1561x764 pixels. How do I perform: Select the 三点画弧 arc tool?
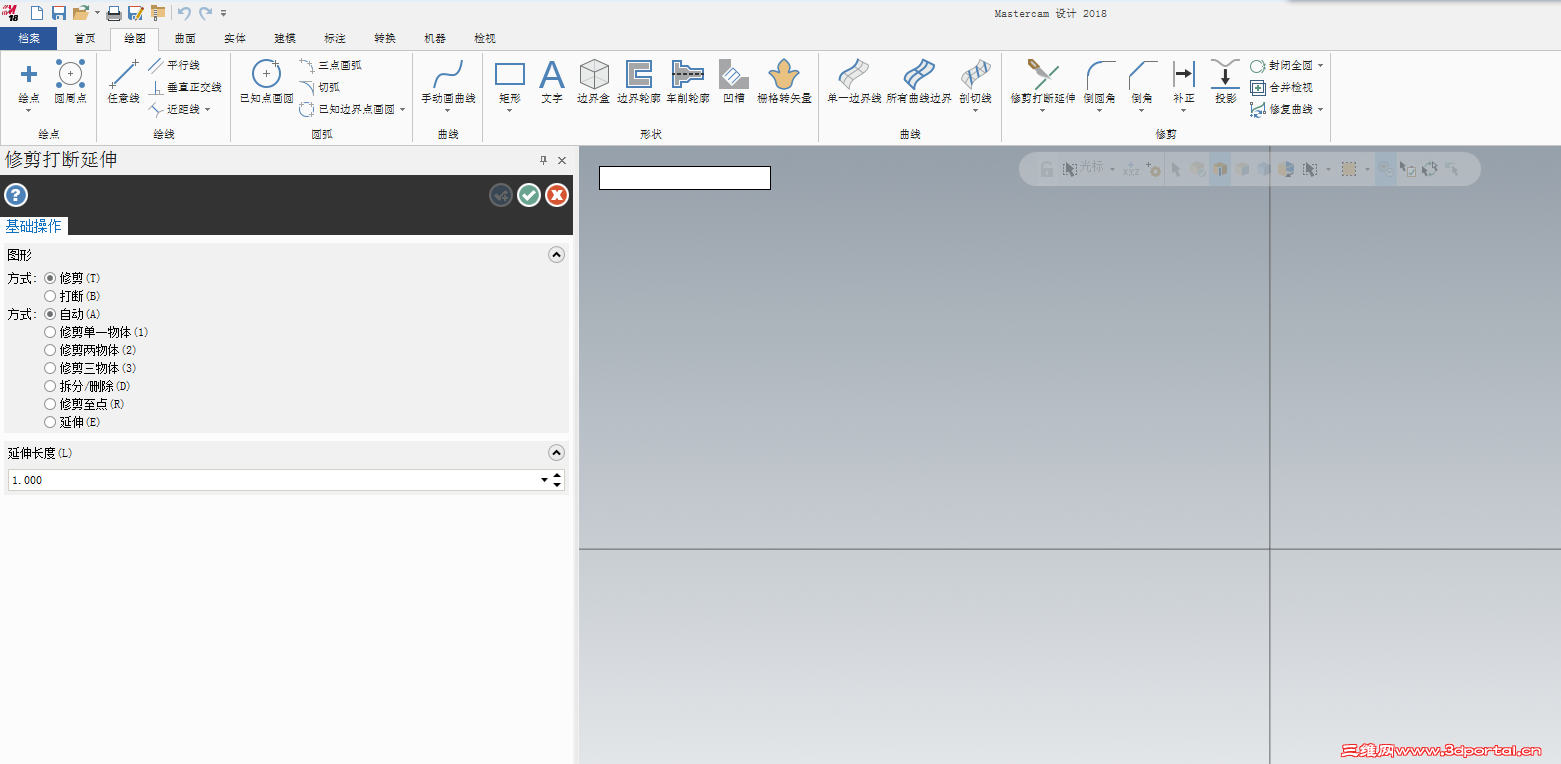(x=330, y=65)
